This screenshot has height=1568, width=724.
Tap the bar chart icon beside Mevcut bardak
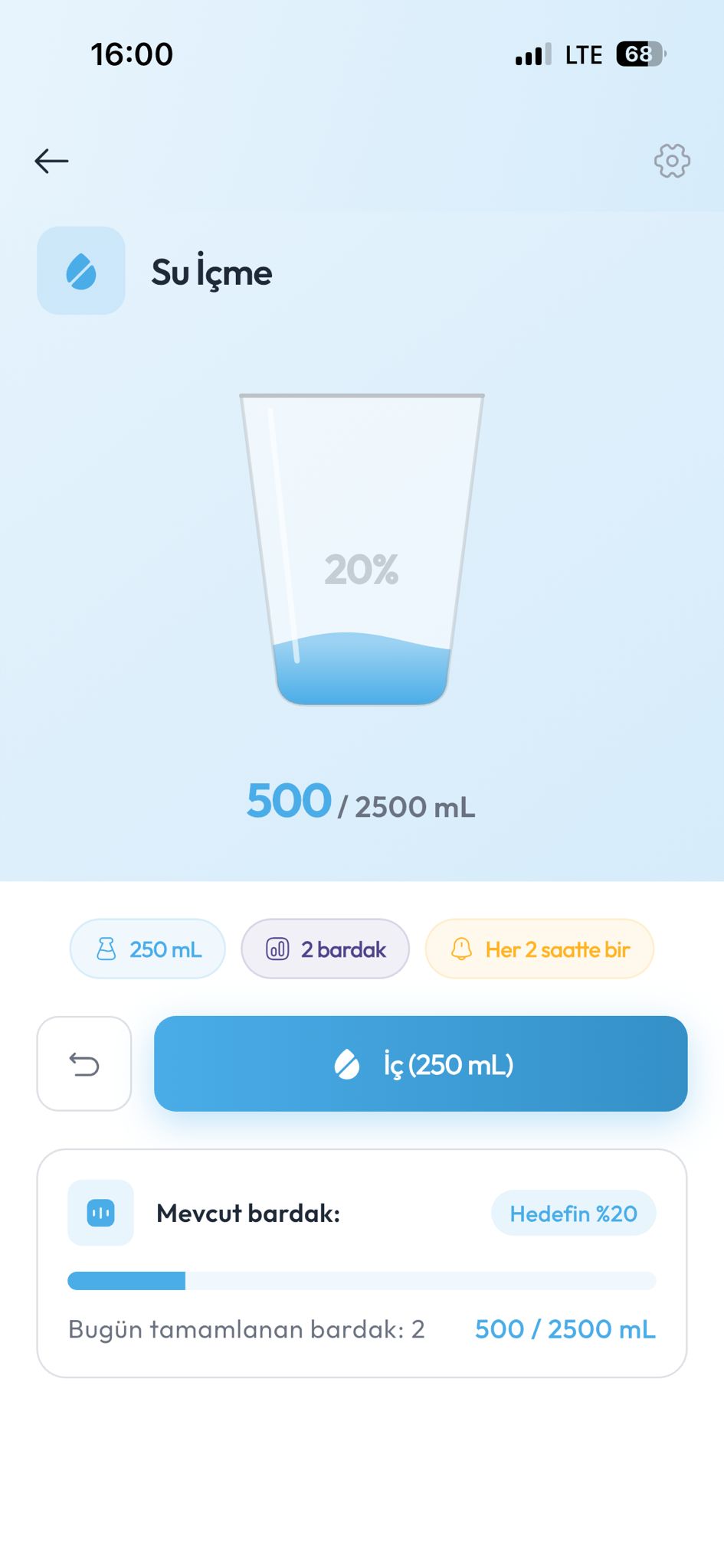100,1213
